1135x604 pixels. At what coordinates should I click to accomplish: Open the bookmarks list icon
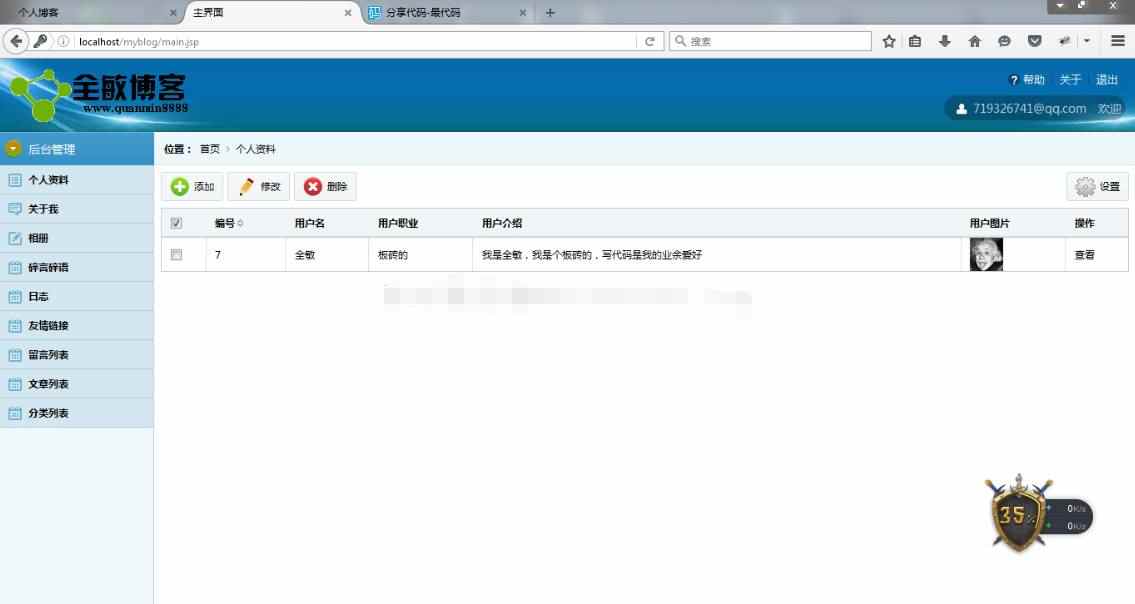point(915,41)
